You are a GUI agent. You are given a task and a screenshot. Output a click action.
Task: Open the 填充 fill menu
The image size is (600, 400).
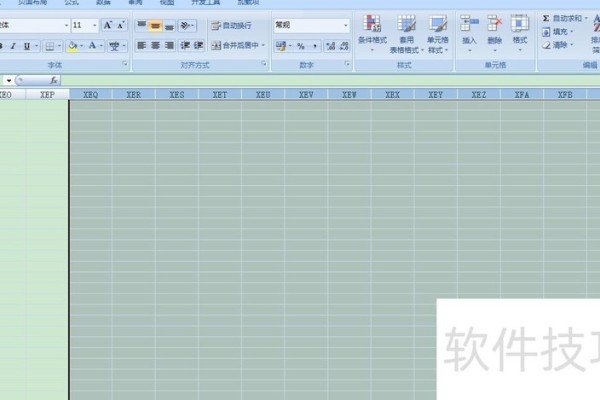(x=558, y=32)
